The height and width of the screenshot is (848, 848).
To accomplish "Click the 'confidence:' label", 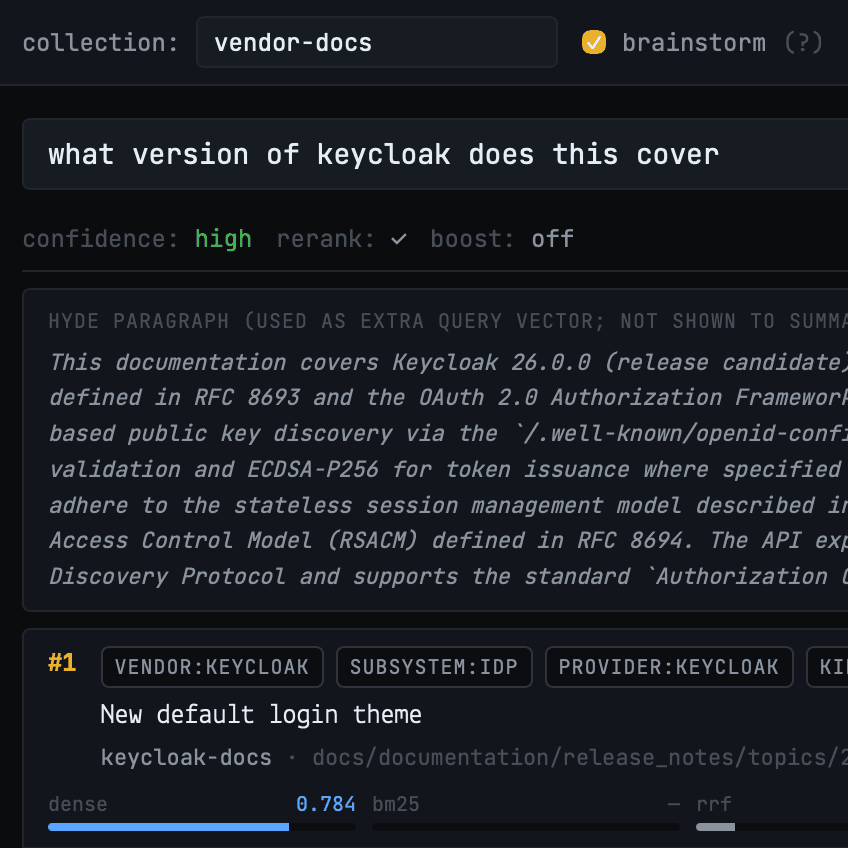I will (x=101, y=238).
